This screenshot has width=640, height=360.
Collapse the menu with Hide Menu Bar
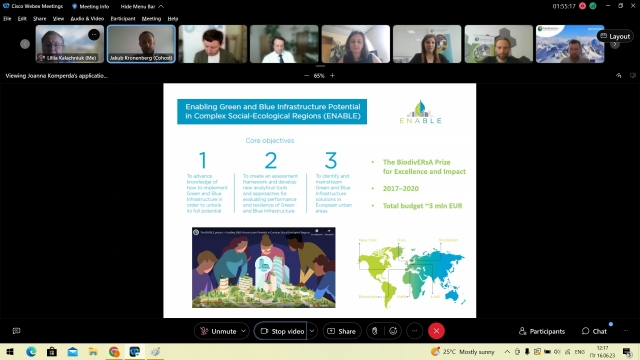coord(142,7)
